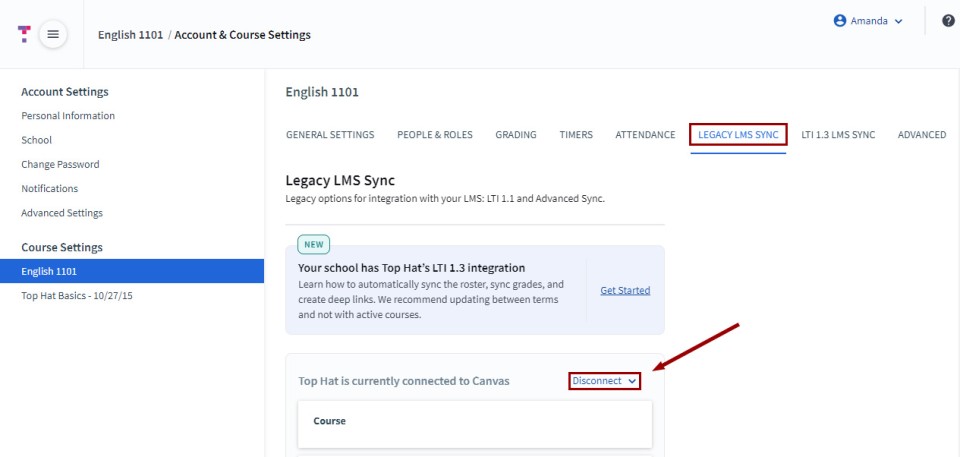Screen dimensions: 960x457
Task: Click 'Top Hat is currently connected to Canvas'
Action: pyautogui.click(x=403, y=382)
